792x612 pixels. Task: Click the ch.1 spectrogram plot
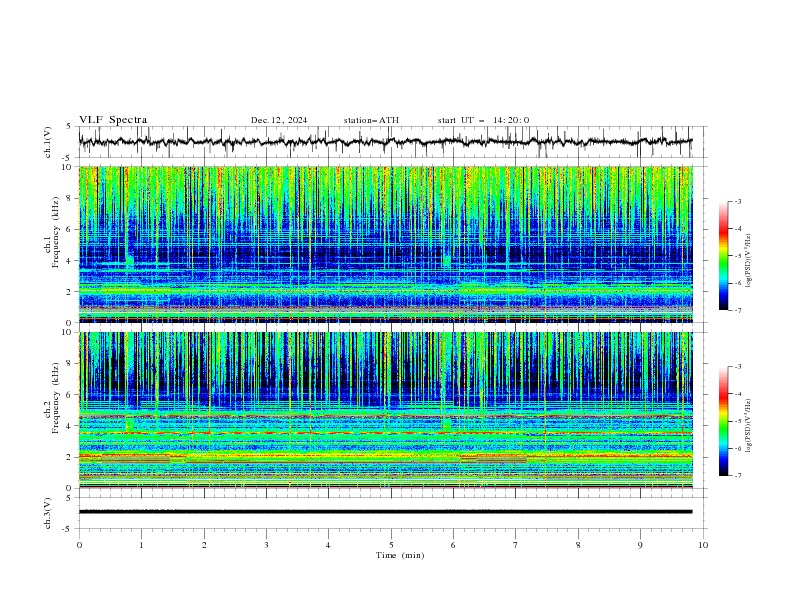(386, 244)
